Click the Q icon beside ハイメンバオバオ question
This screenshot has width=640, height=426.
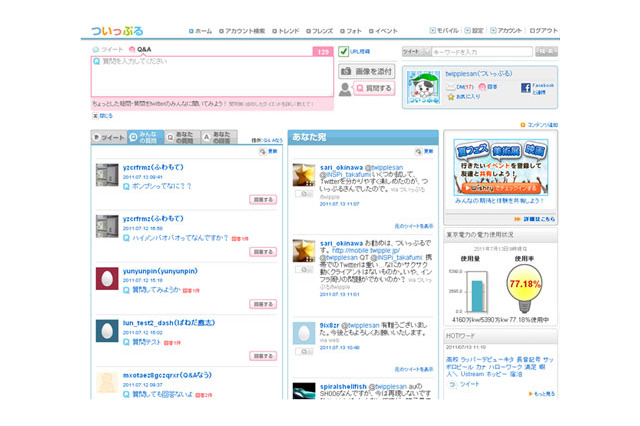(x=126, y=238)
